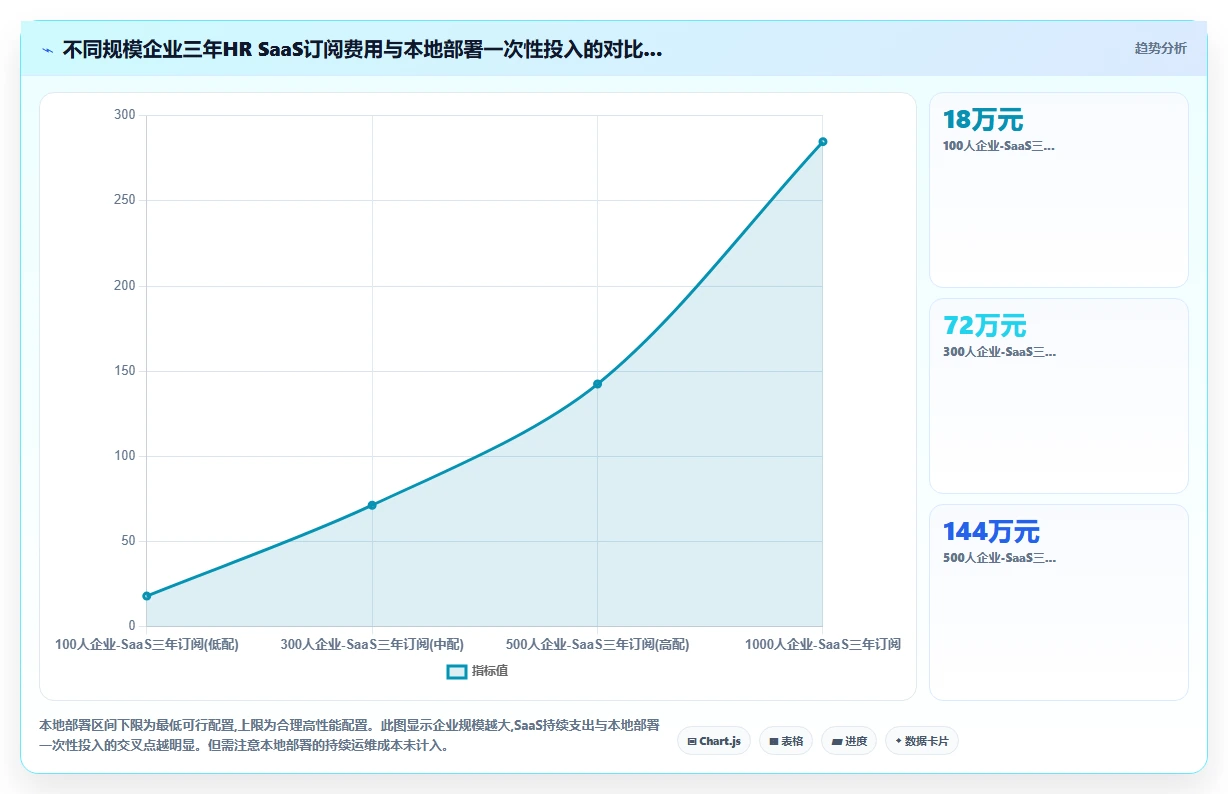Open the 72万元 data card

coord(1059,396)
